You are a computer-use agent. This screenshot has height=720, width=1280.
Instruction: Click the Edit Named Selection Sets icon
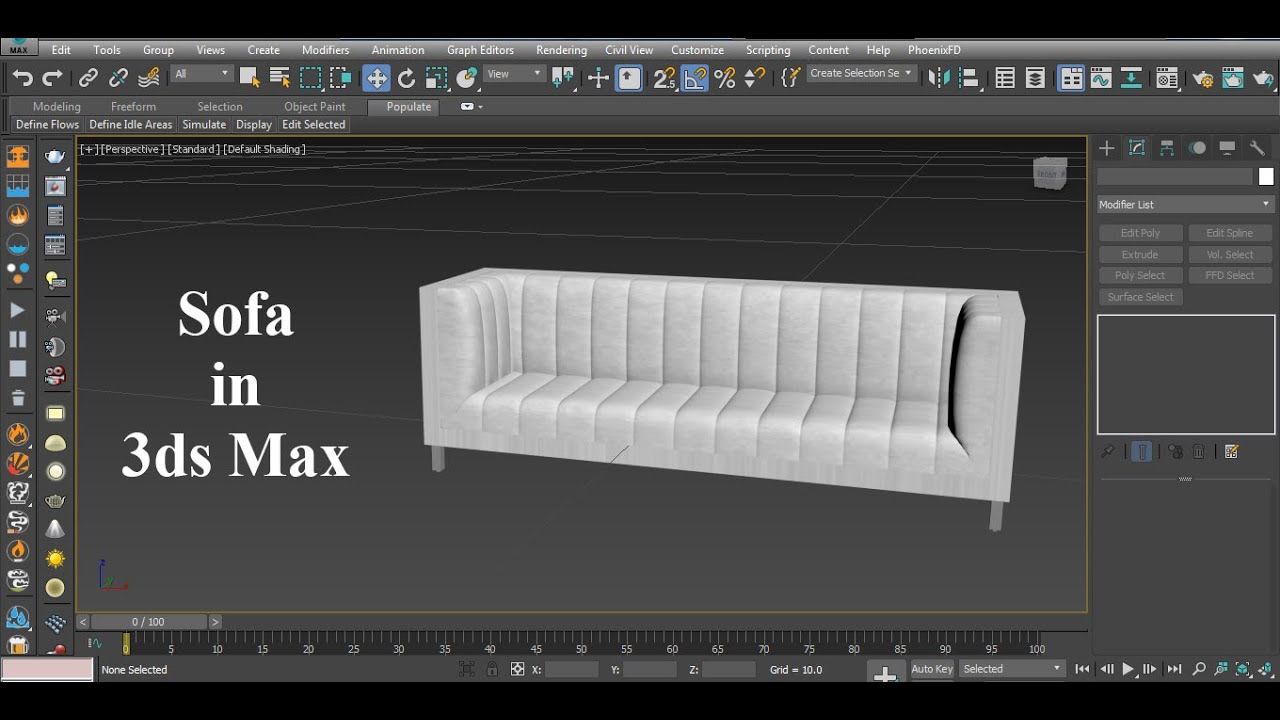point(790,78)
